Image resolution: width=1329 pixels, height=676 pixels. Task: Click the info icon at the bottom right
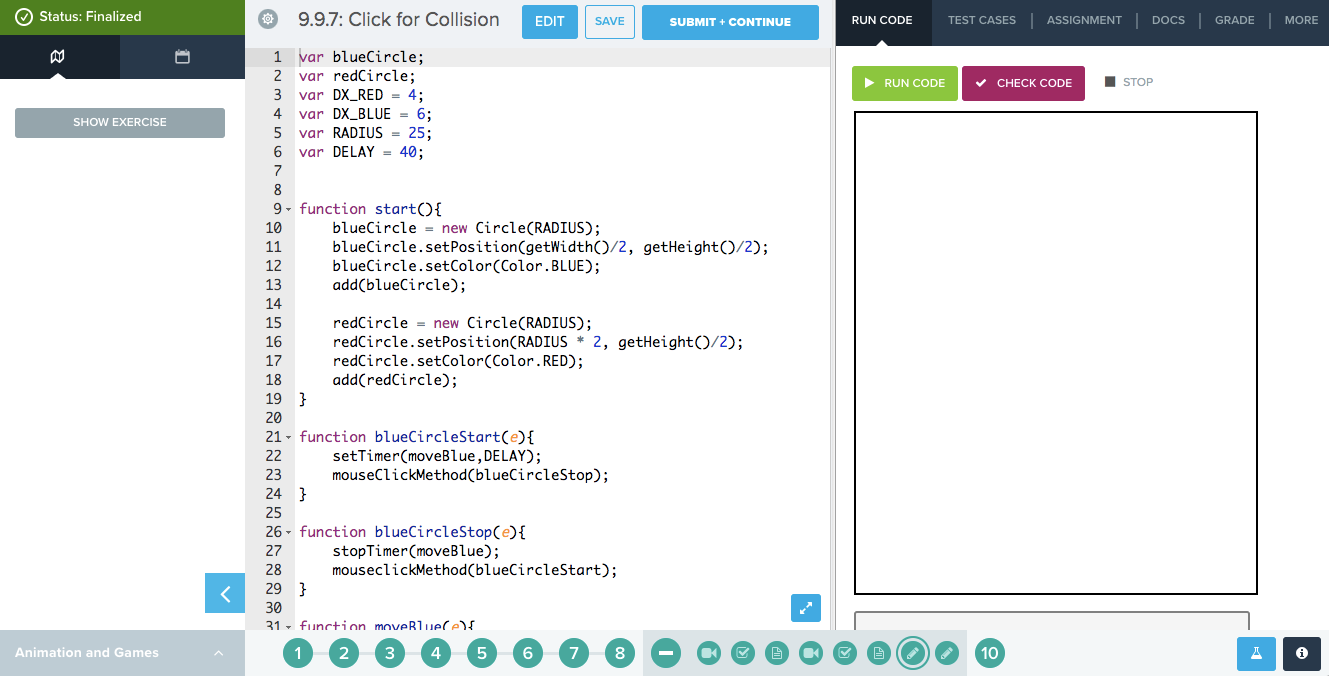pos(1301,653)
